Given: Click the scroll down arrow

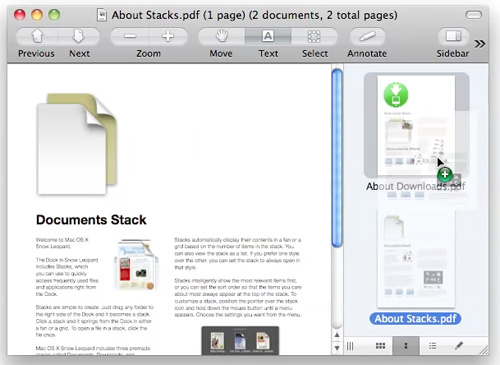Looking at the screenshot, I should pos(337,348).
